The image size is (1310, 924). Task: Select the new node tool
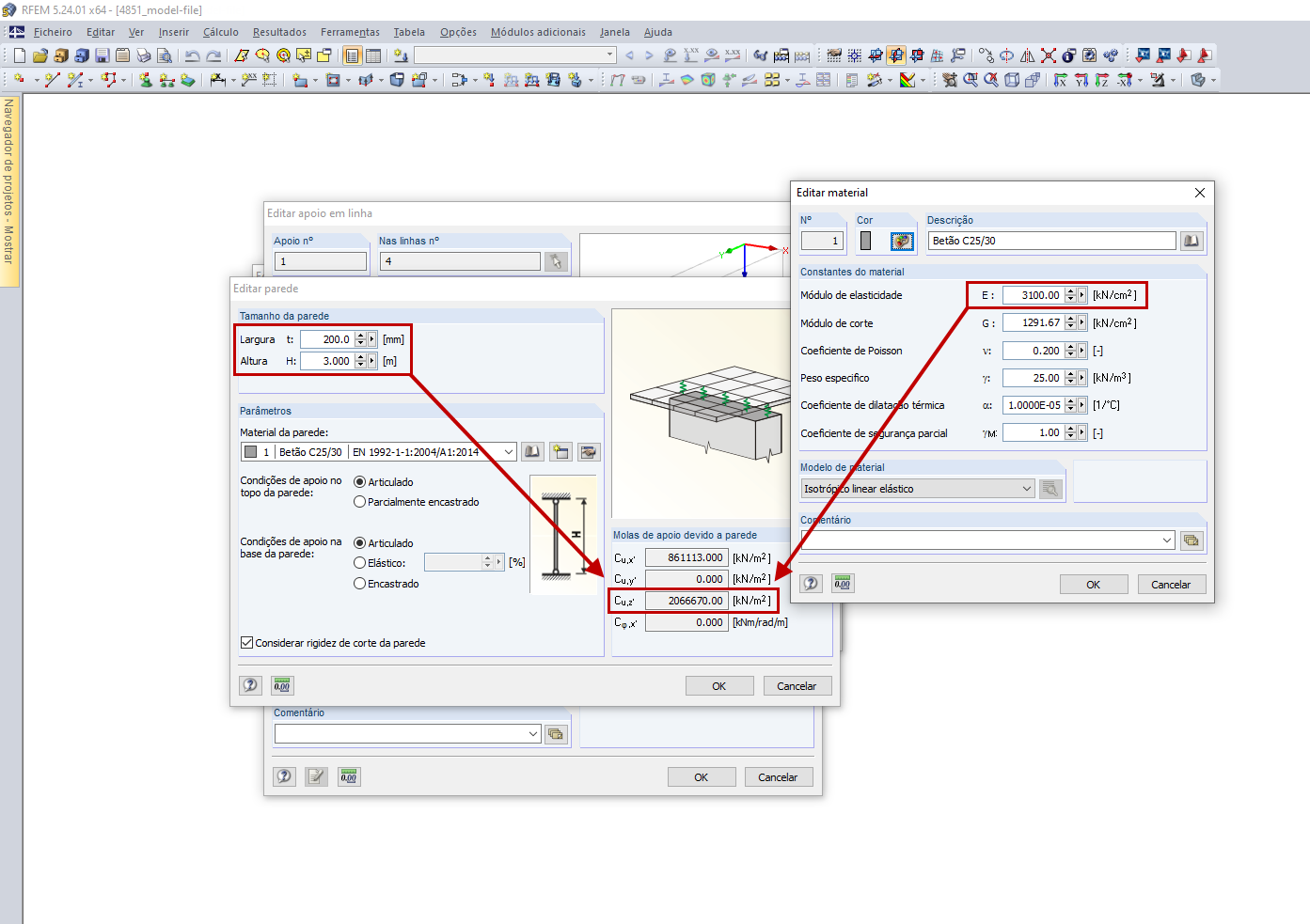pyautogui.click(x=19, y=80)
